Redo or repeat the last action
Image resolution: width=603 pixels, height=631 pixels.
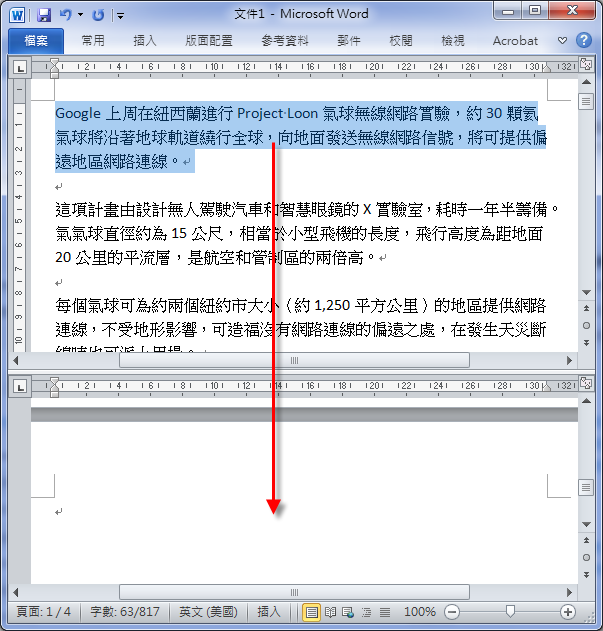pyautogui.click(x=98, y=15)
